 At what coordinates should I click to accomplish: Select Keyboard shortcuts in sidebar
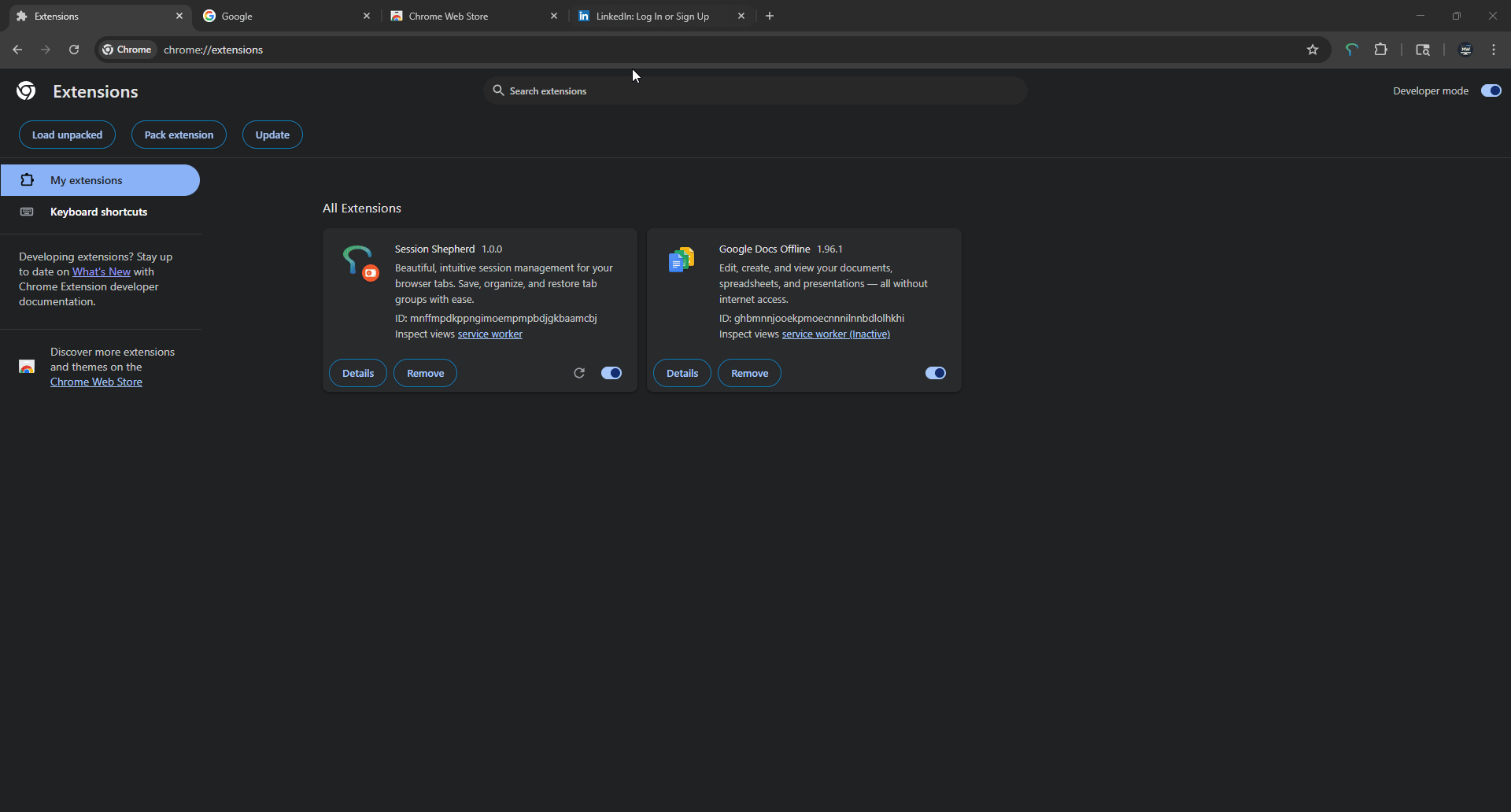pos(98,212)
